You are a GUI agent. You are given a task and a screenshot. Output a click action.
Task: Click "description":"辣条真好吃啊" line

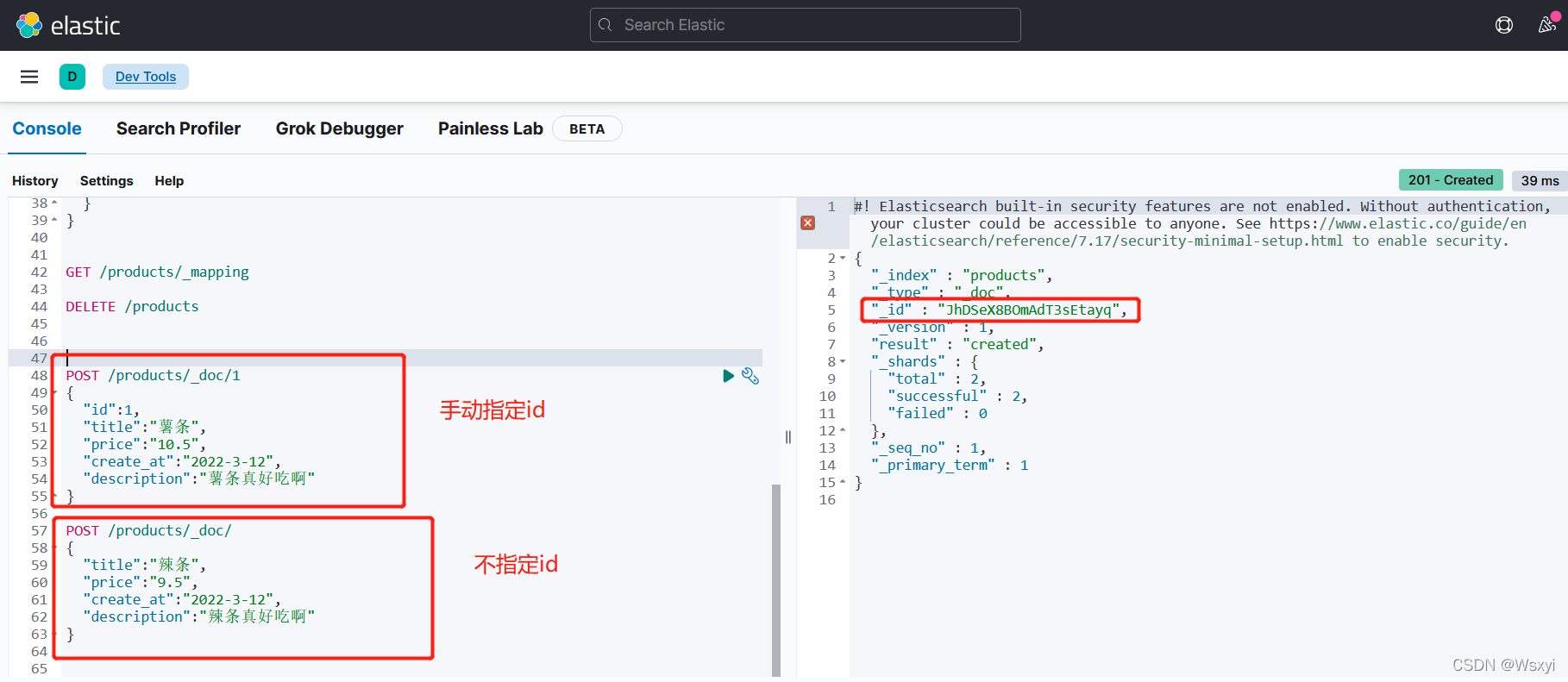point(199,617)
